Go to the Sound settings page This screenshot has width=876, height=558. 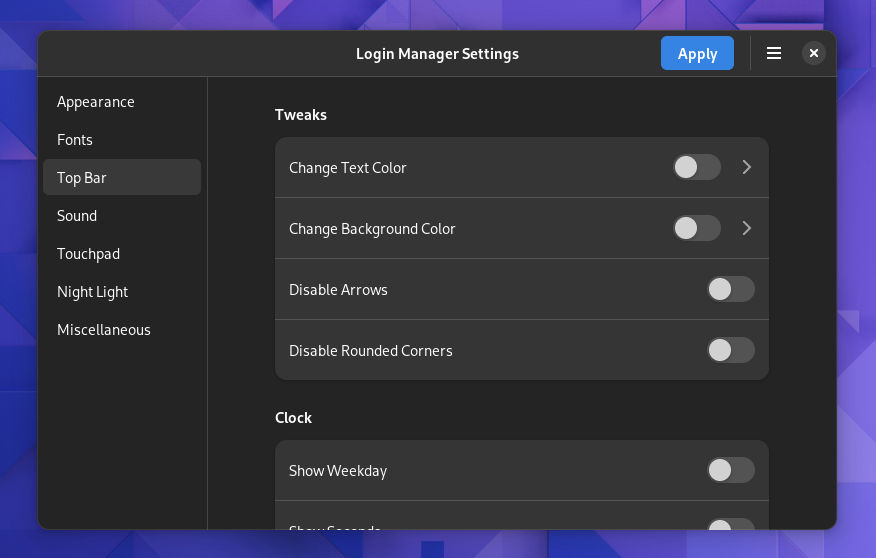coord(77,216)
